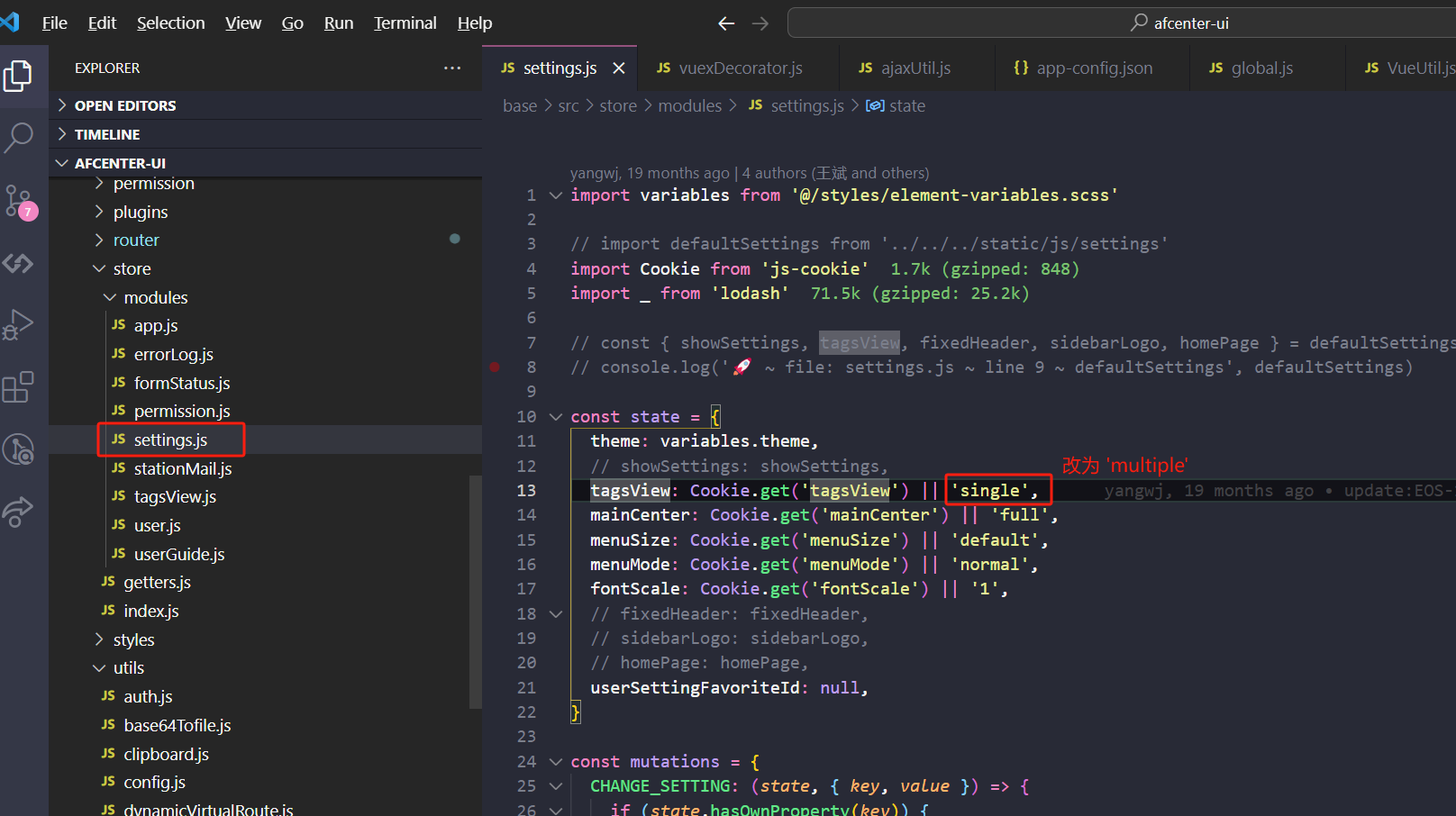Click the modules breadcrumb segment
The height and width of the screenshot is (816, 1456).
[690, 106]
